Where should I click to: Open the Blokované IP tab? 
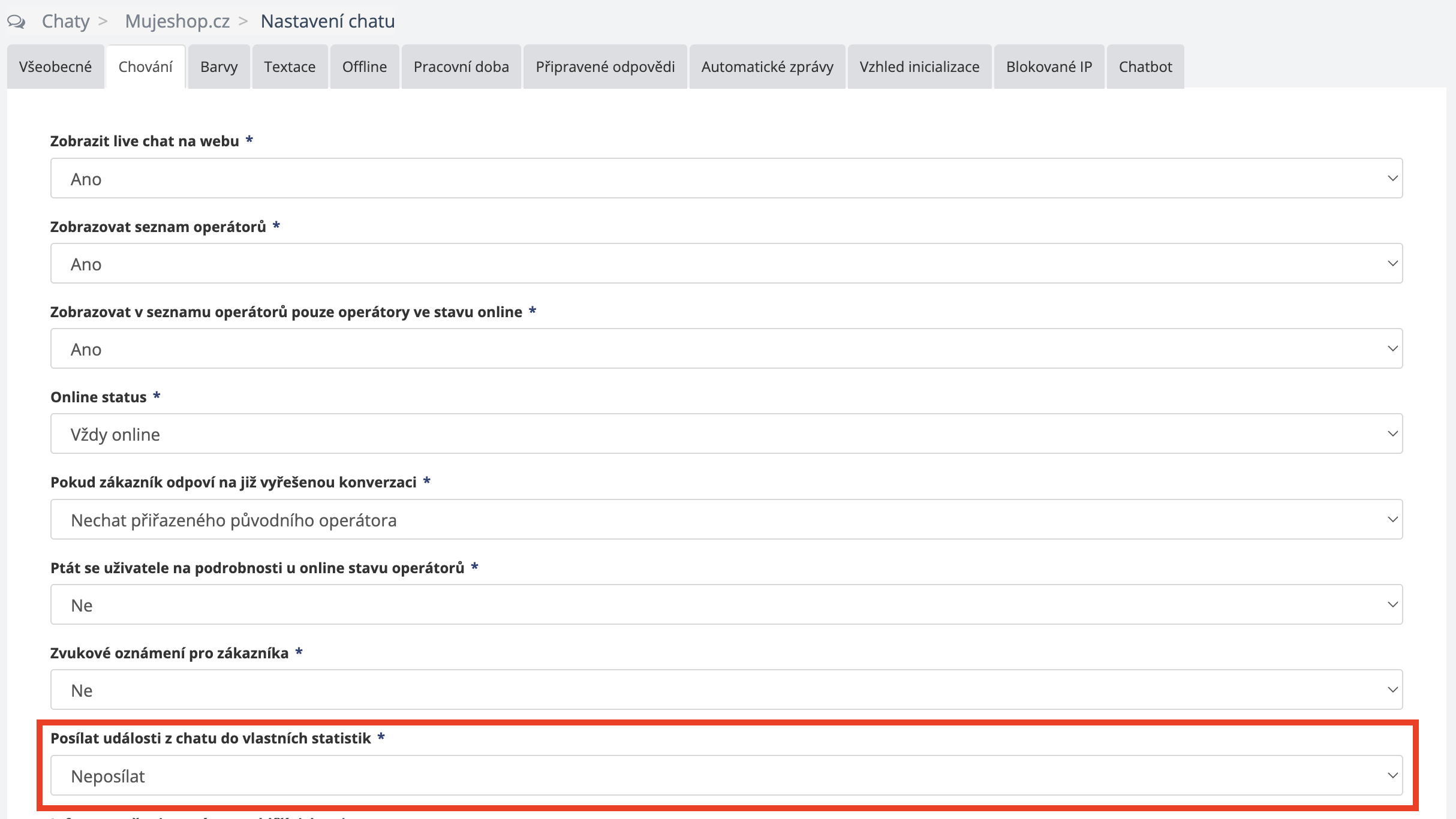click(1049, 67)
